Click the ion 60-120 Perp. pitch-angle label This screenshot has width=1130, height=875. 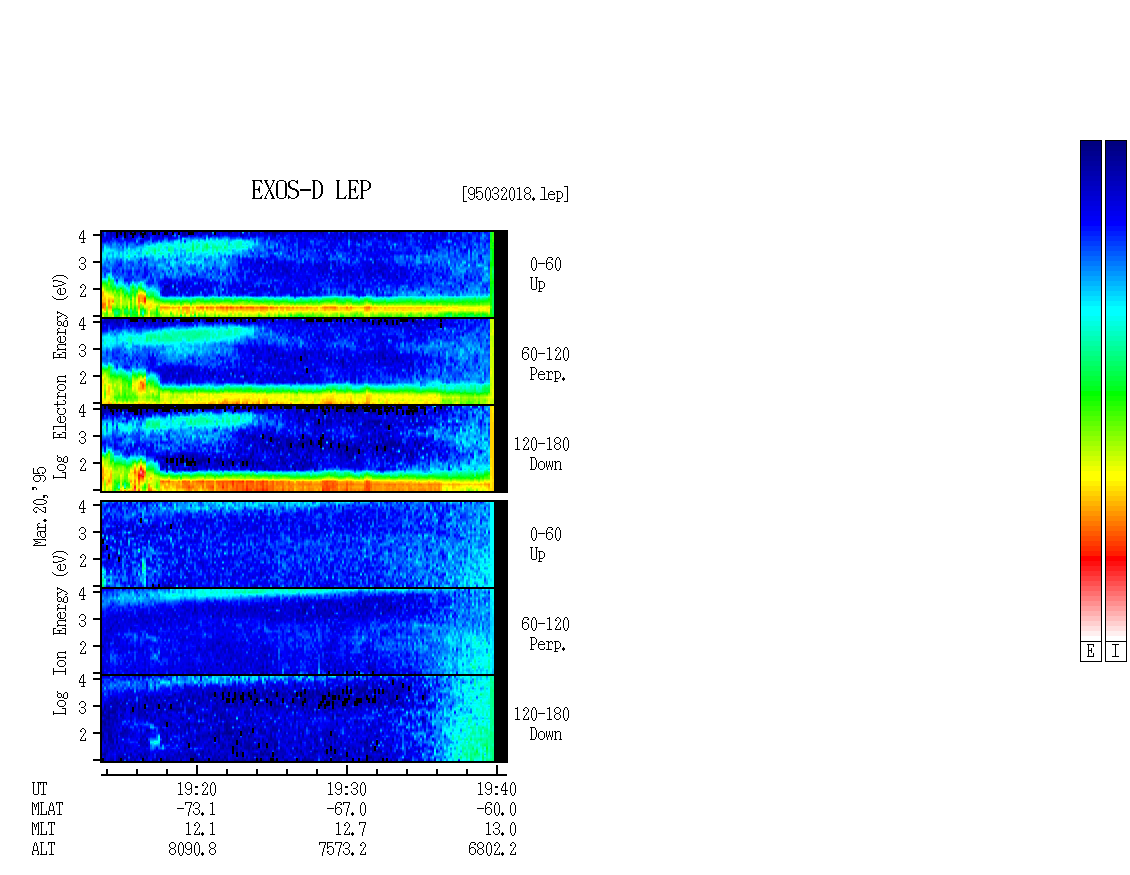pos(546,634)
